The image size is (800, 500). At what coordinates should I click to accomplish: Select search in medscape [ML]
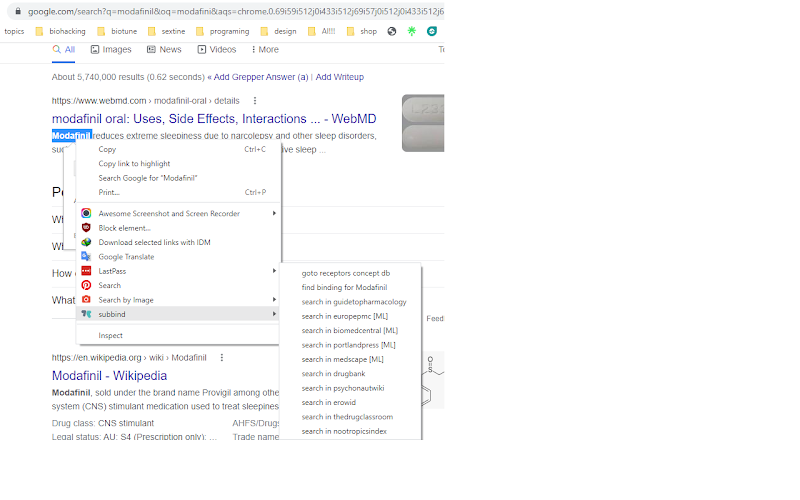point(351,359)
